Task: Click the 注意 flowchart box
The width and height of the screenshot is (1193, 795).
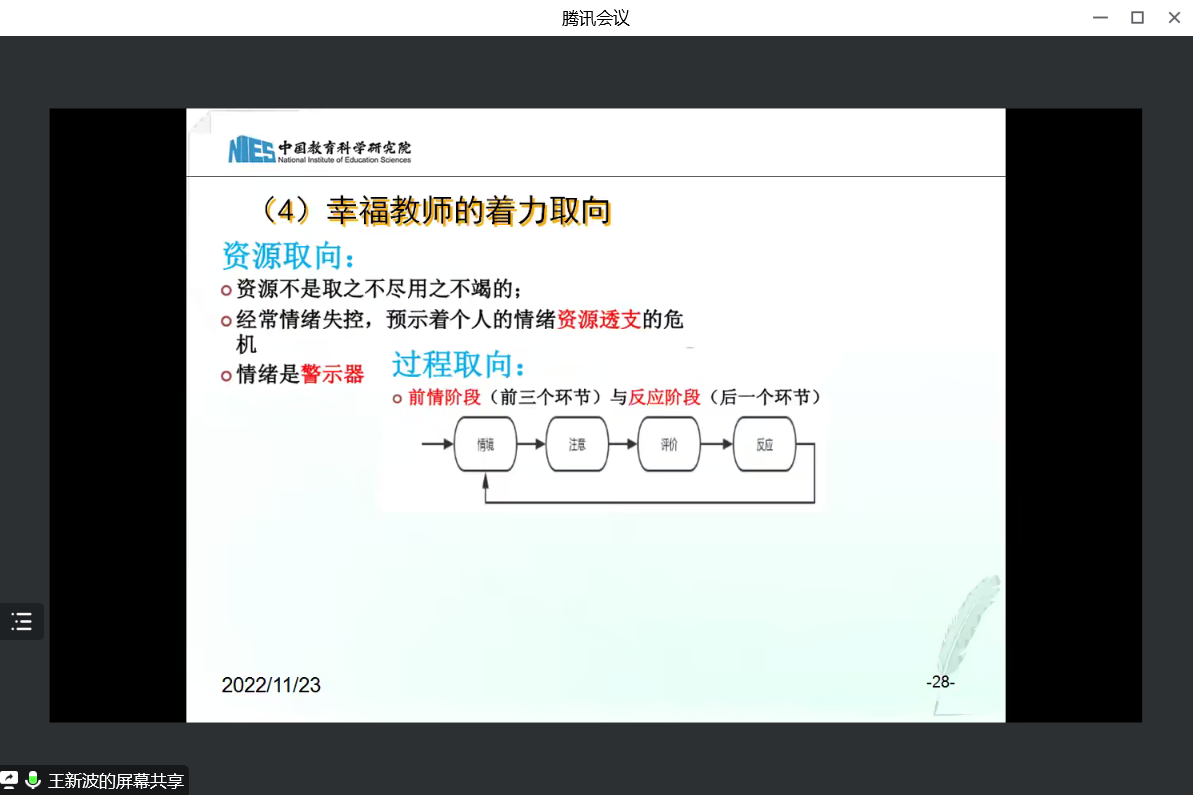Action: [x=577, y=445]
